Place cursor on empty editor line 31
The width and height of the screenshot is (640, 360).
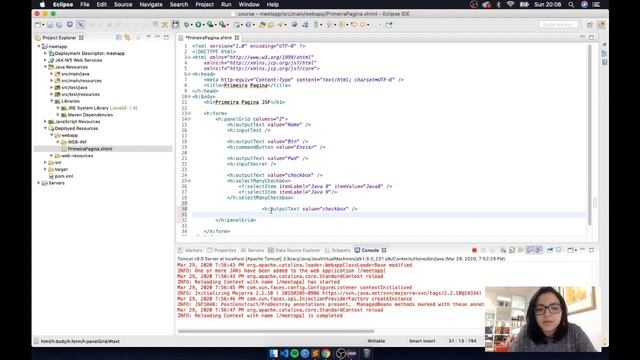pyautogui.click(x=389, y=214)
